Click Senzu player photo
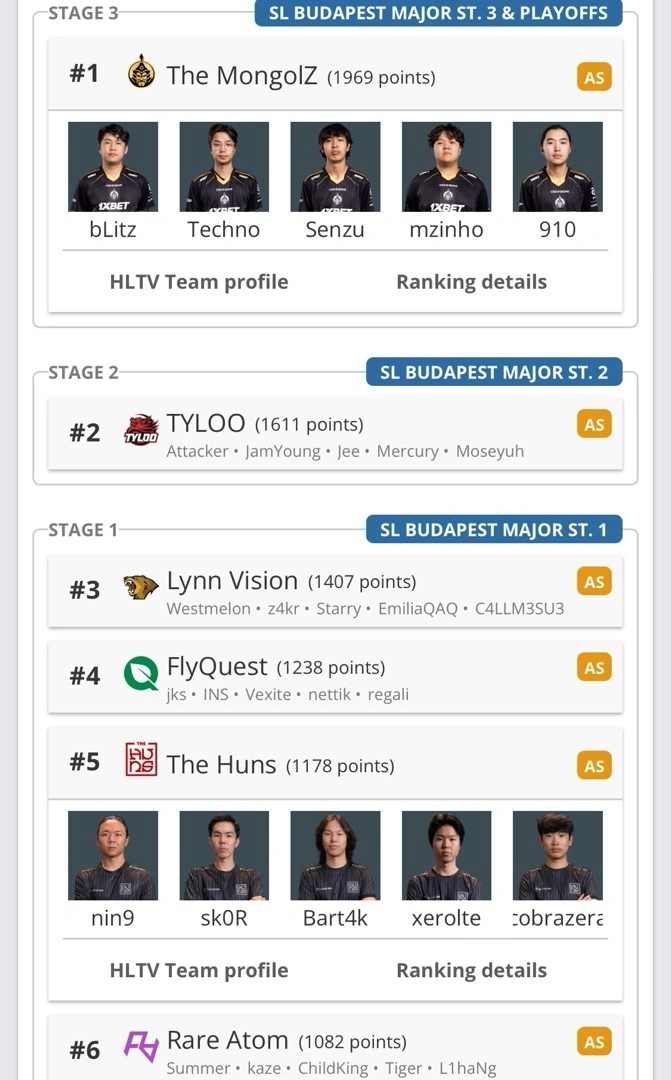The height and width of the screenshot is (1080, 671). (335, 167)
